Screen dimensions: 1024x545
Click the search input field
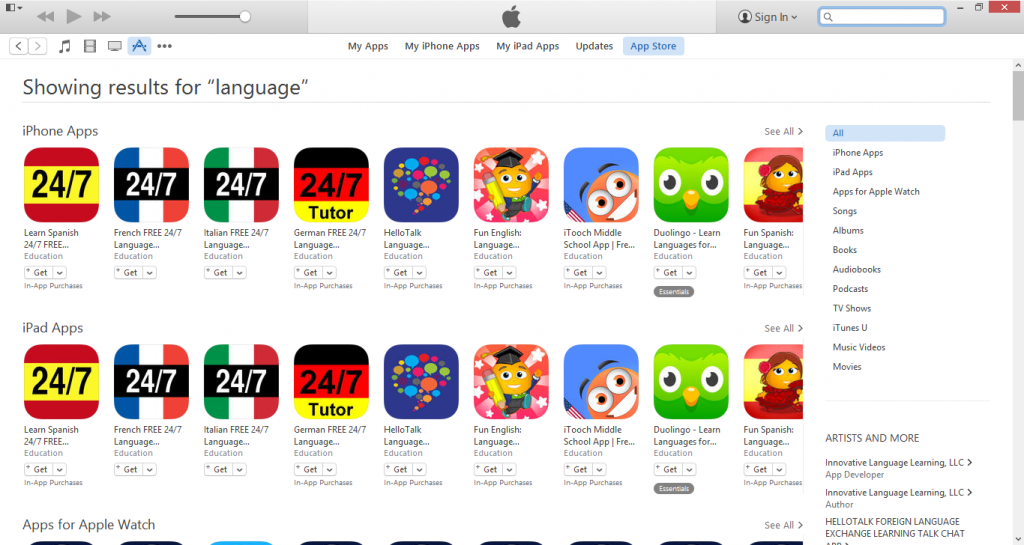(882, 17)
